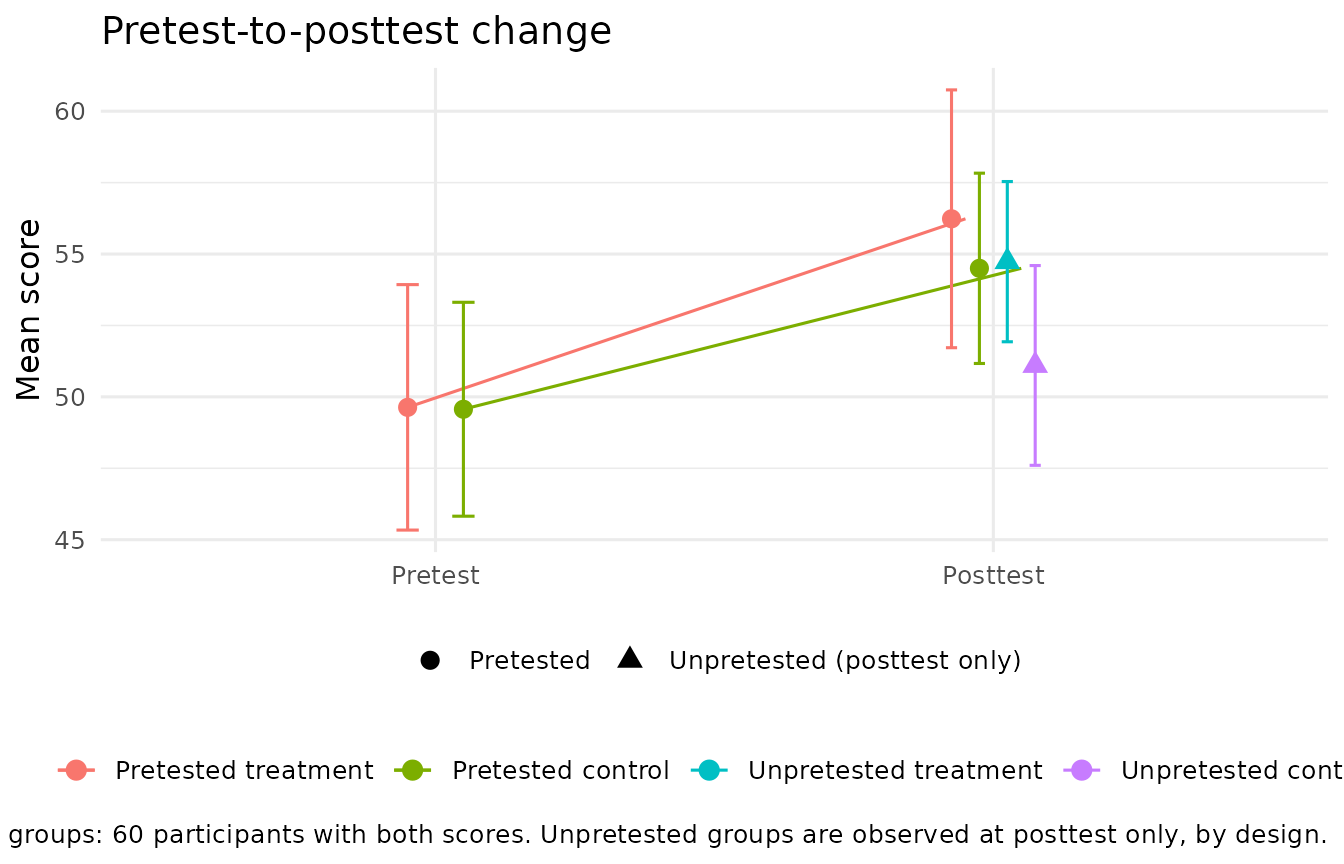Click the black Pretested circle shape key
1344x864 pixels.
pos(430,661)
